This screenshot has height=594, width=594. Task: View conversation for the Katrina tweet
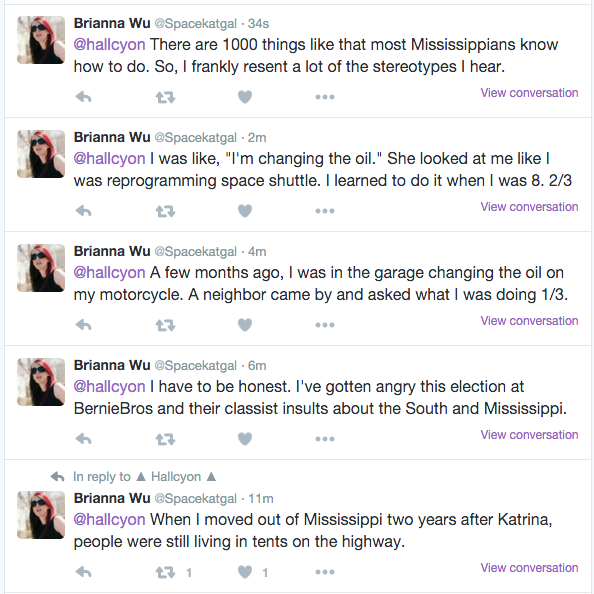[x=529, y=568]
